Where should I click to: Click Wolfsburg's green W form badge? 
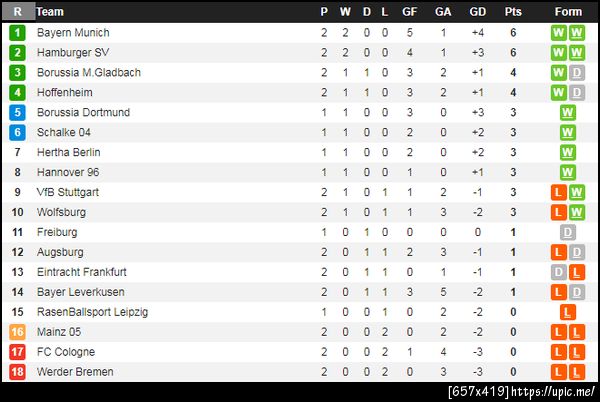coord(576,213)
